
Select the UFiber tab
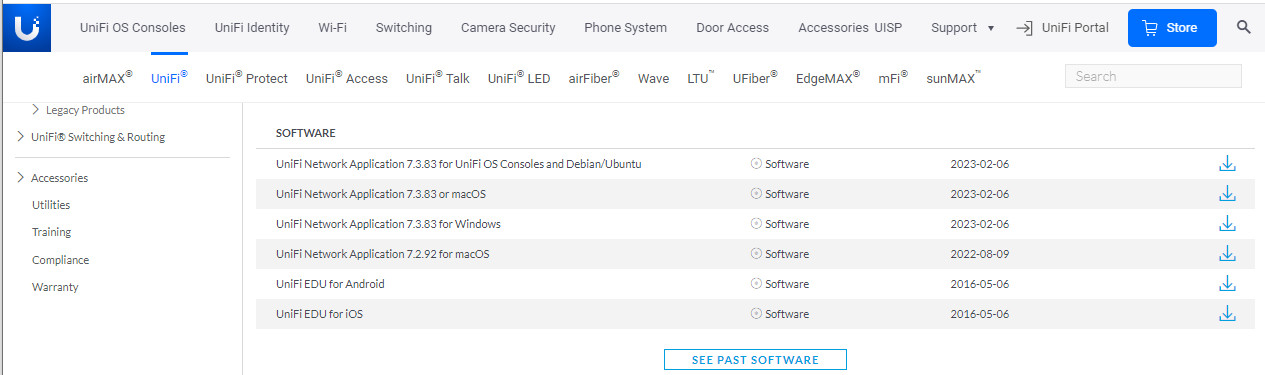(x=754, y=77)
